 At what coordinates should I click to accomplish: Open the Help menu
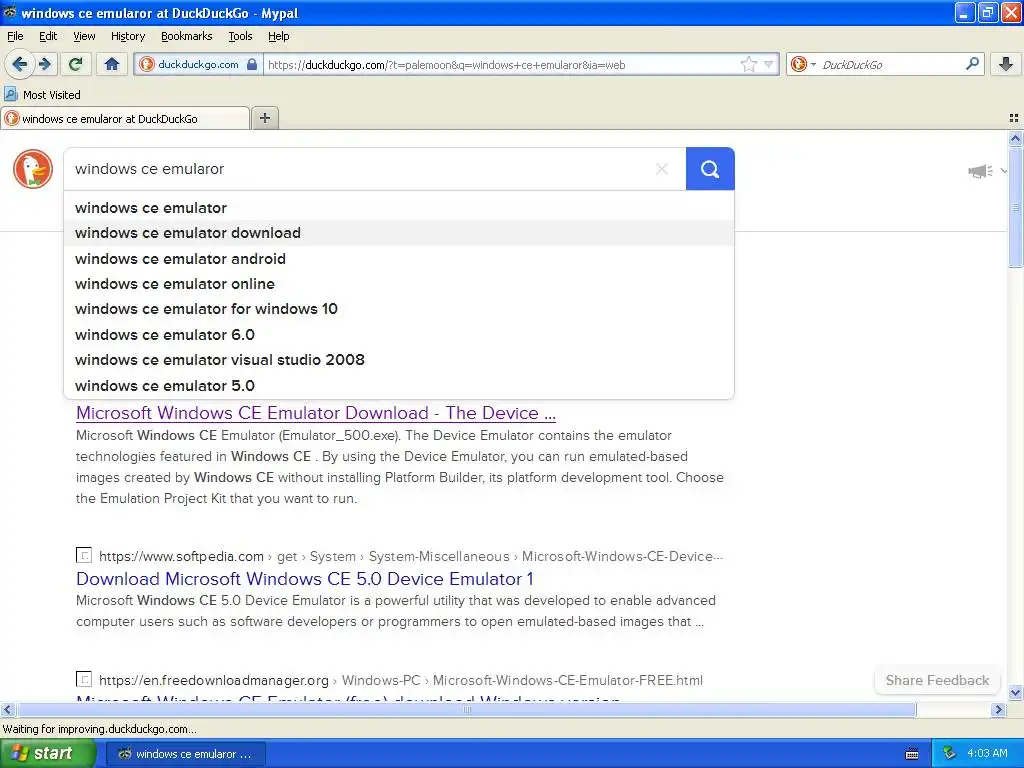click(x=278, y=36)
